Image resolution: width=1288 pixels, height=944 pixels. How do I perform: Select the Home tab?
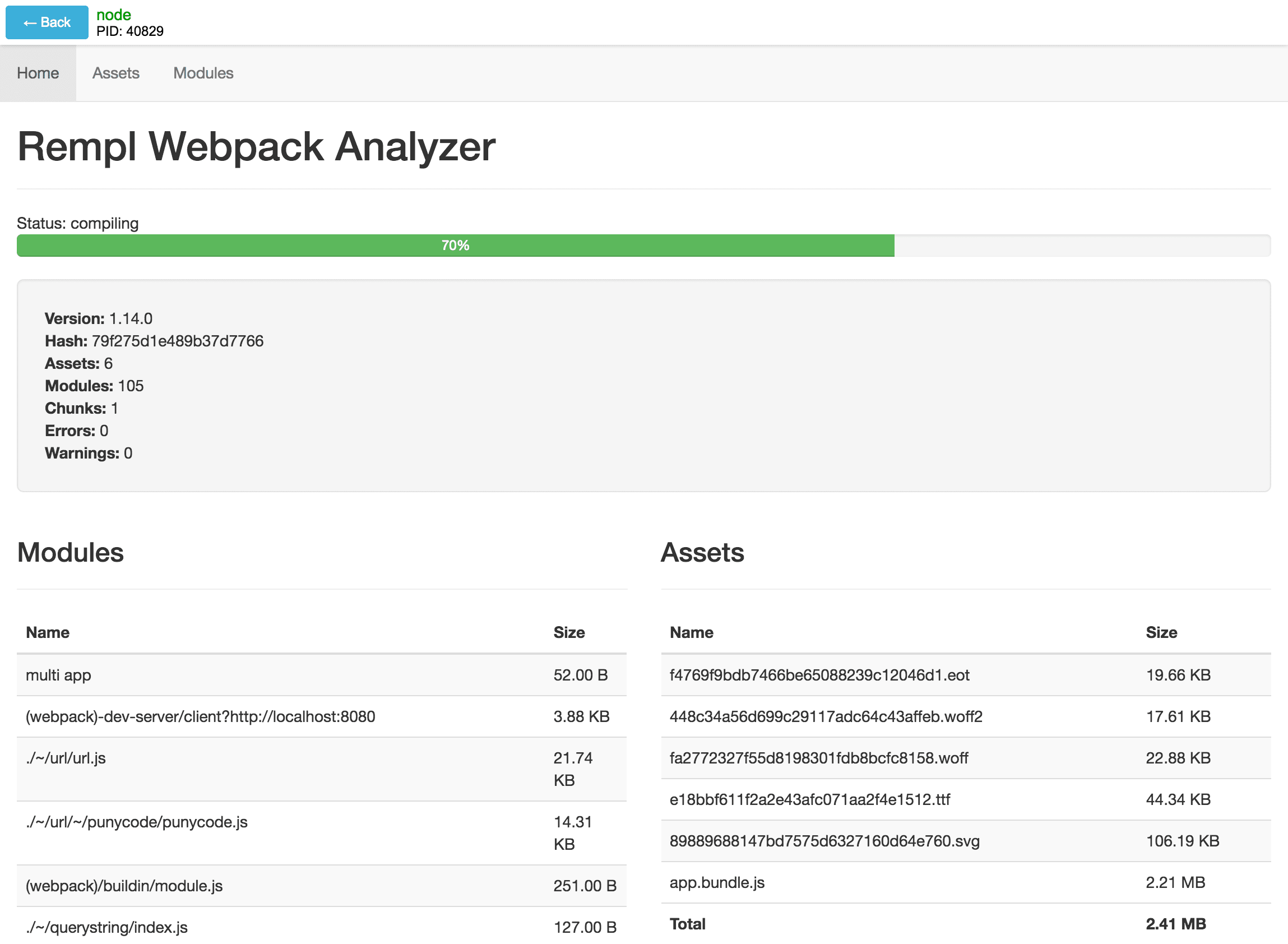tap(38, 72)
